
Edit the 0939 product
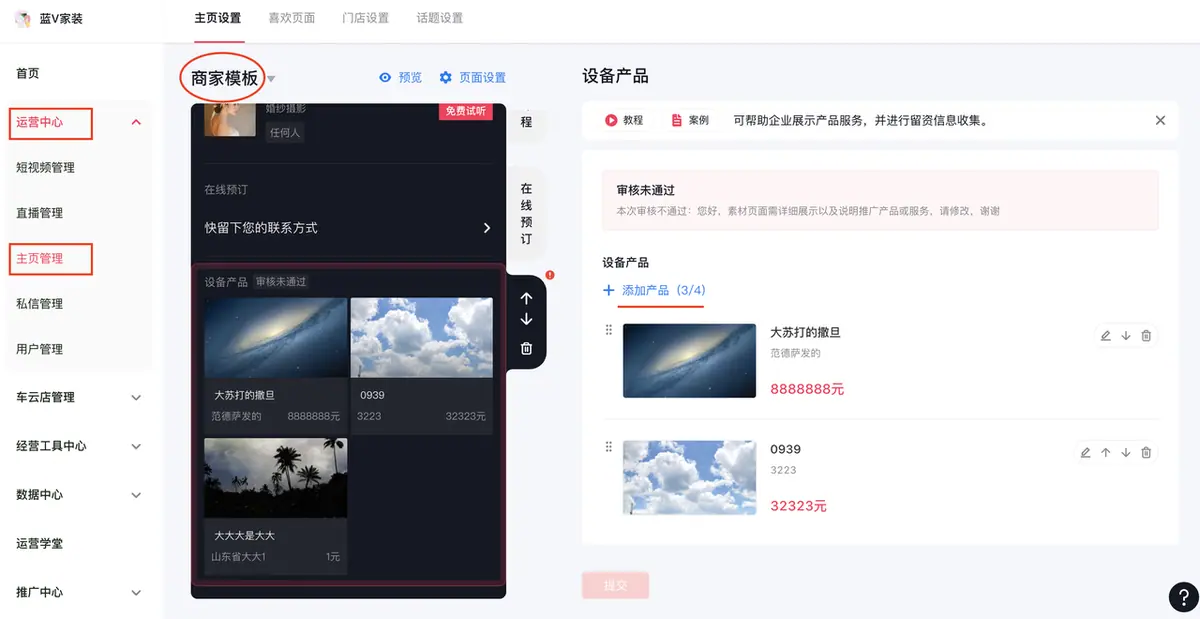[x=1085, y=453]
